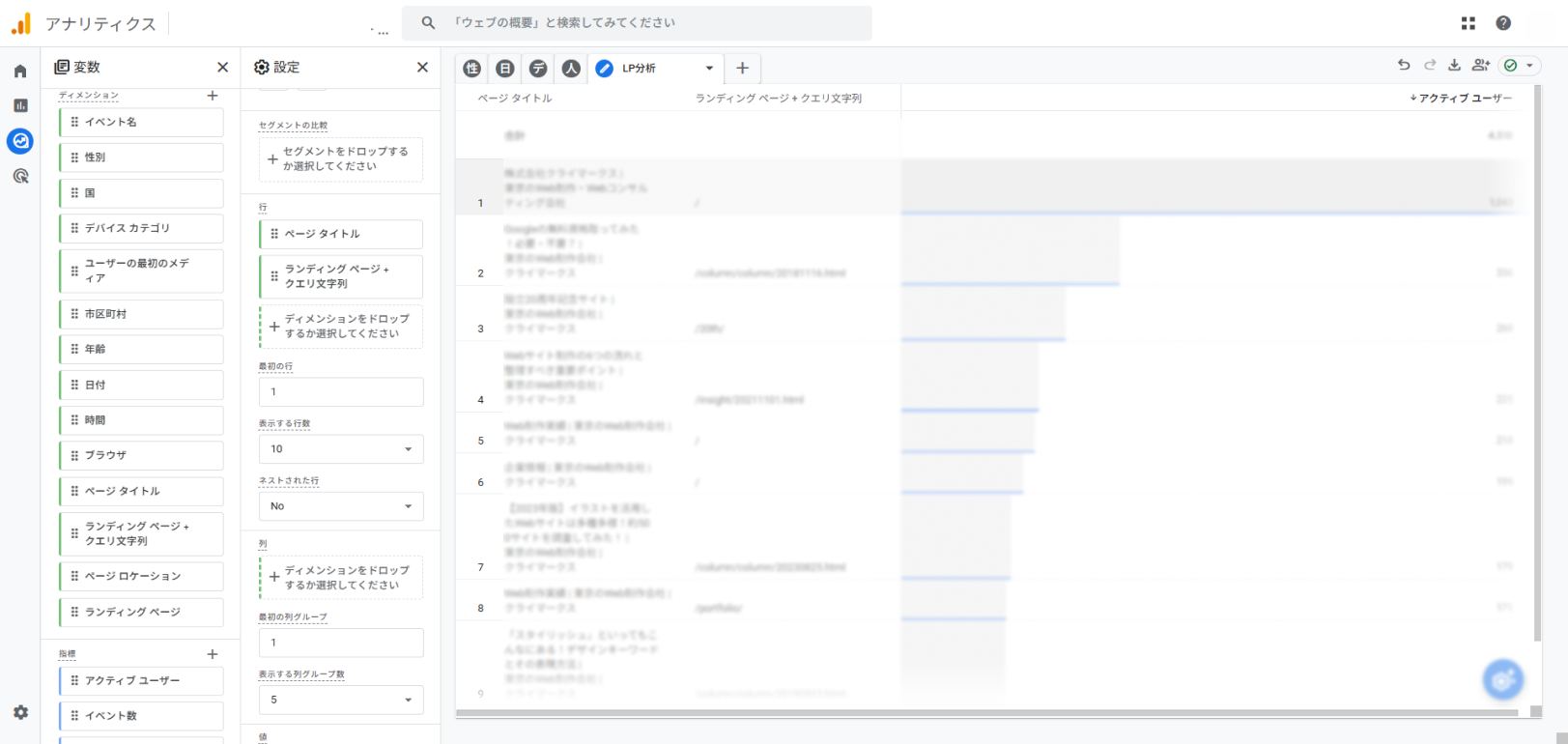1568x744 pixels.
Task: Close the 設定 panel
Action: click(422, 67)
